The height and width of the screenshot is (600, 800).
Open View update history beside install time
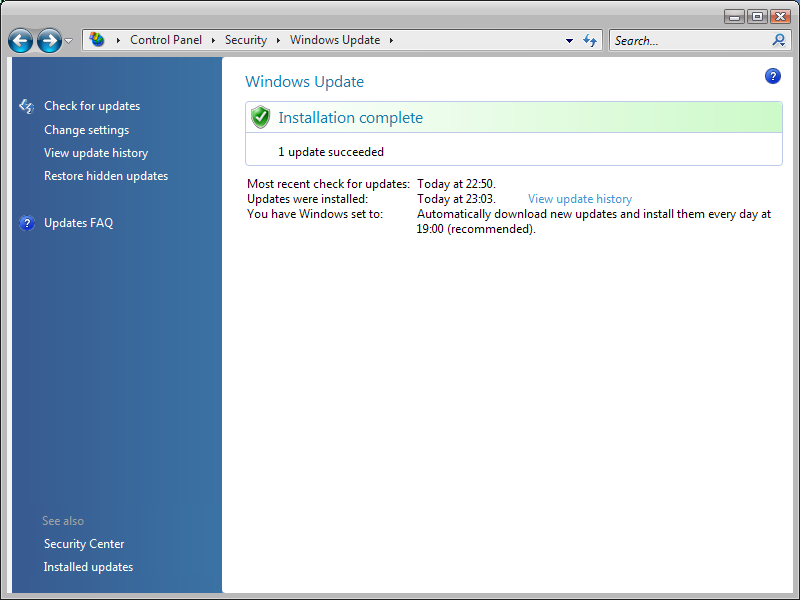click(580, 198)
